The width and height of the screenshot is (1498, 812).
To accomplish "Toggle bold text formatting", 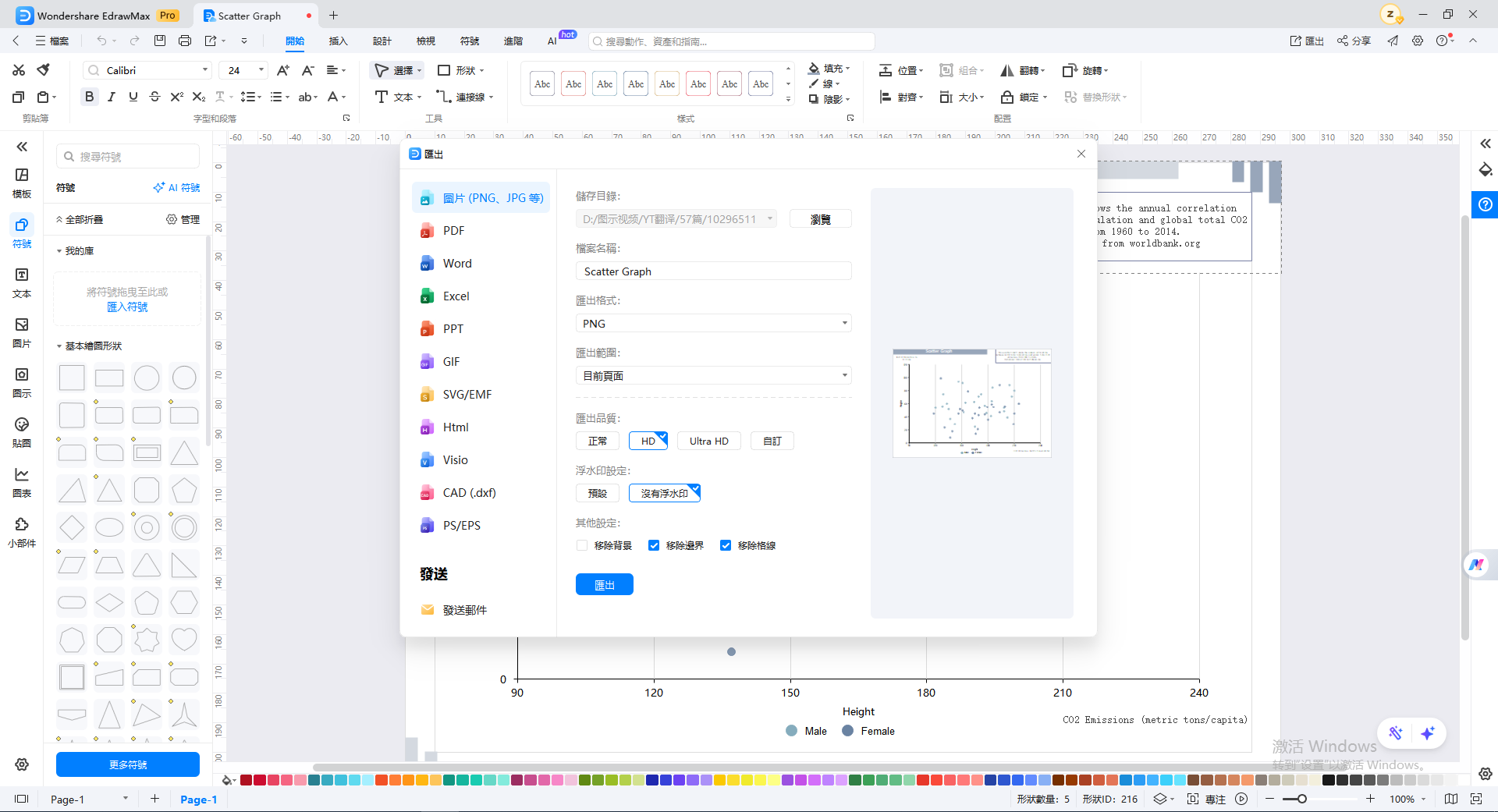I will click(x=89, y=97).
